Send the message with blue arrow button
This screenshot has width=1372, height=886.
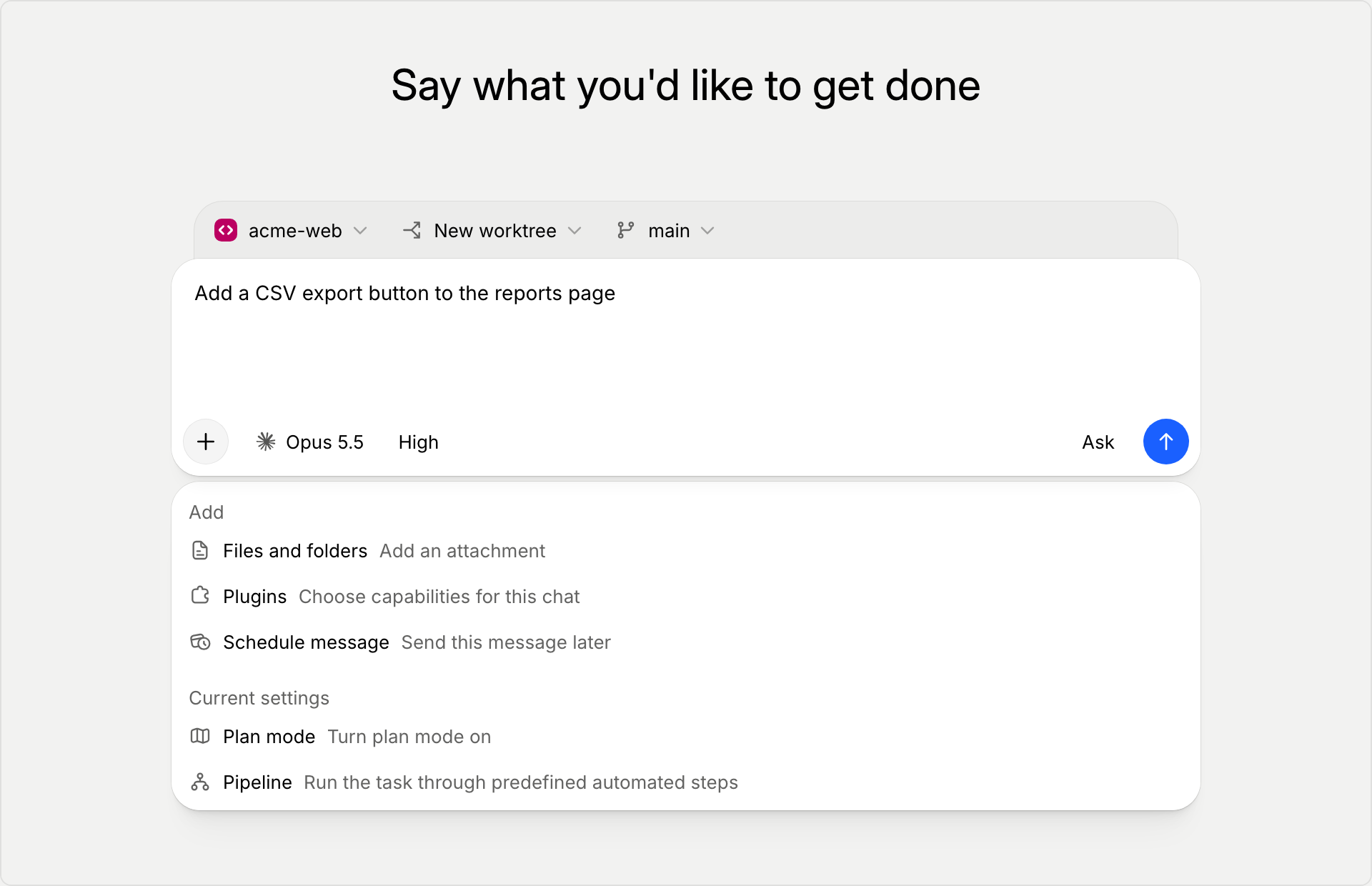point(1165,442)
